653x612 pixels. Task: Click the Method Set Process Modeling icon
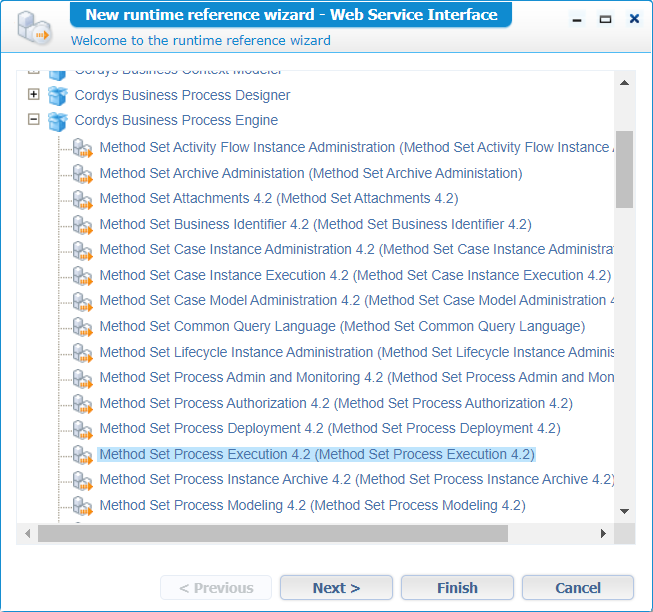coord(82,506)
